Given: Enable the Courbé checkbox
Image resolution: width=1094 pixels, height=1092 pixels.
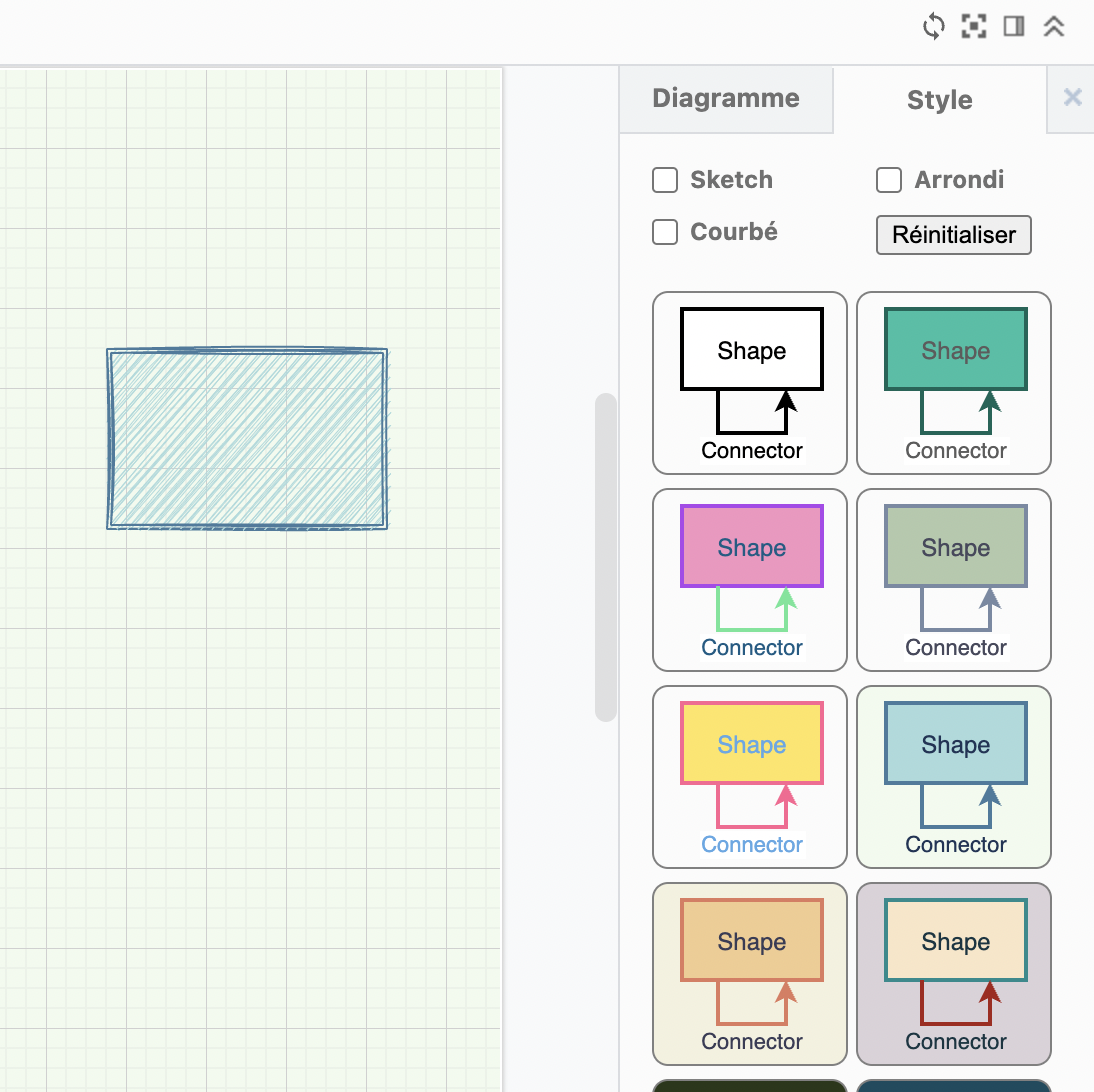Looking at the screenshot, I should pos(665,232).
